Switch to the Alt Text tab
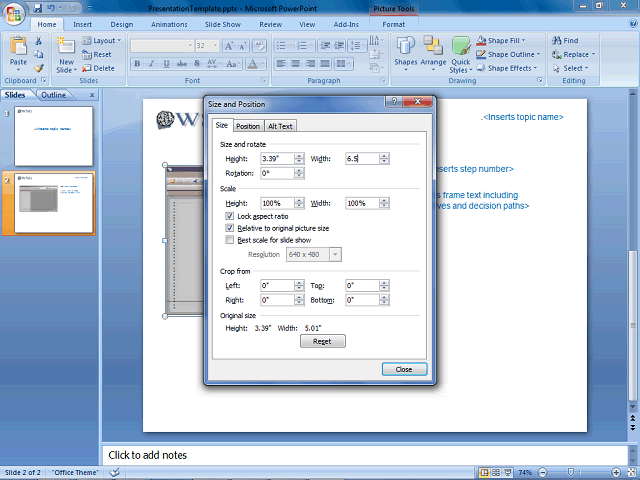Image resolution: width=640 pixels, height=480 pixels. [x=280, y=126]
